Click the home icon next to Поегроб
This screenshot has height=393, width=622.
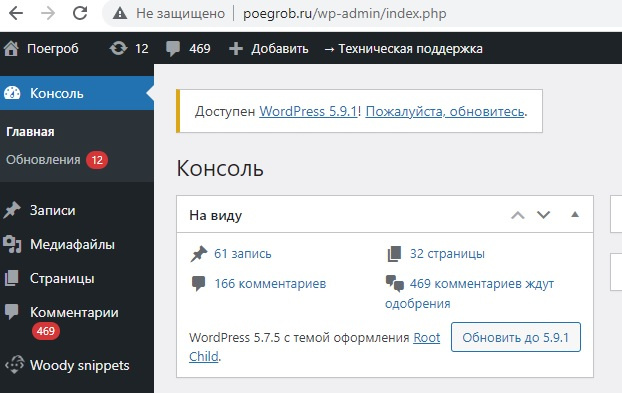[x=11, y=49]
